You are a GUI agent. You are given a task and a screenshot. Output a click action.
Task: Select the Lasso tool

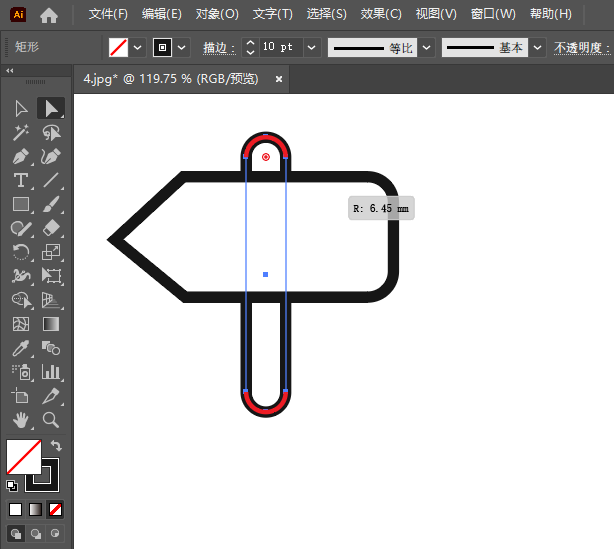click(x=51, y=133)
